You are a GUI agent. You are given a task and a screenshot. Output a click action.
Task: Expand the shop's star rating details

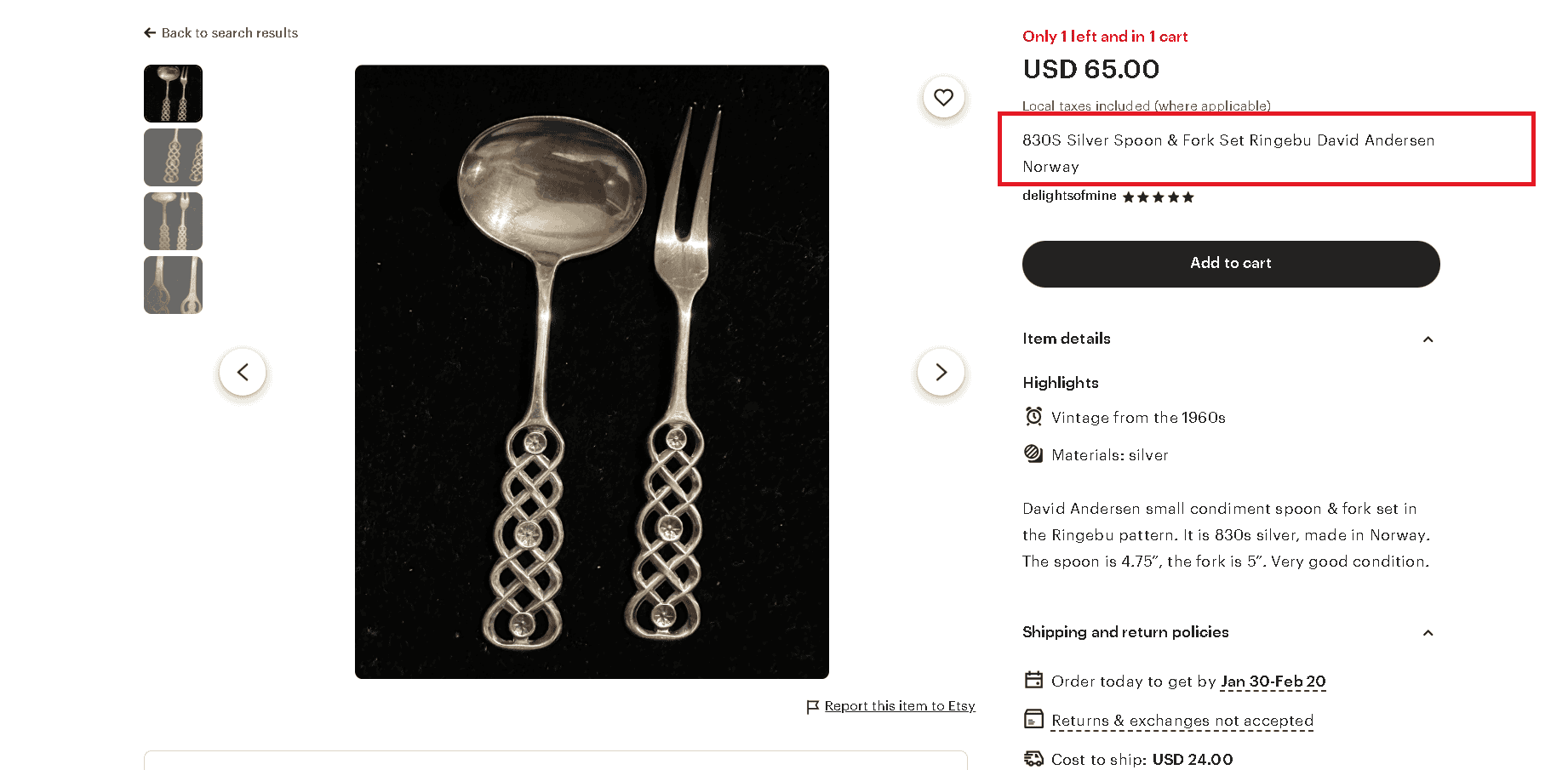(1158, 197)
